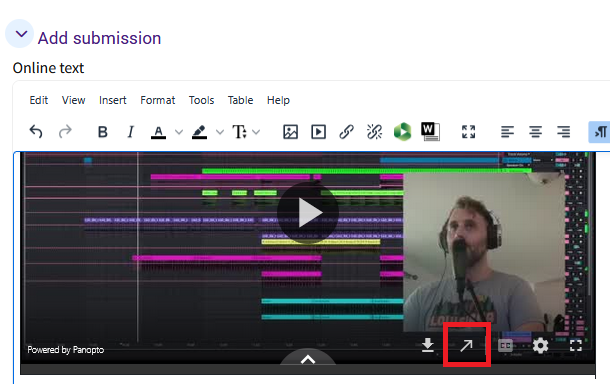Click the Word import icon

(430, 132)
